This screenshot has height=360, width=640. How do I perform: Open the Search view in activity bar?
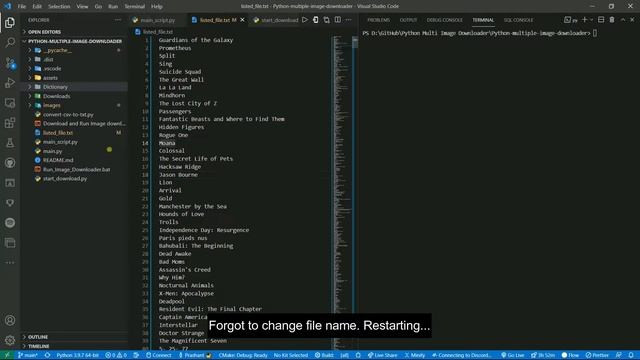(x=10, y=42)
